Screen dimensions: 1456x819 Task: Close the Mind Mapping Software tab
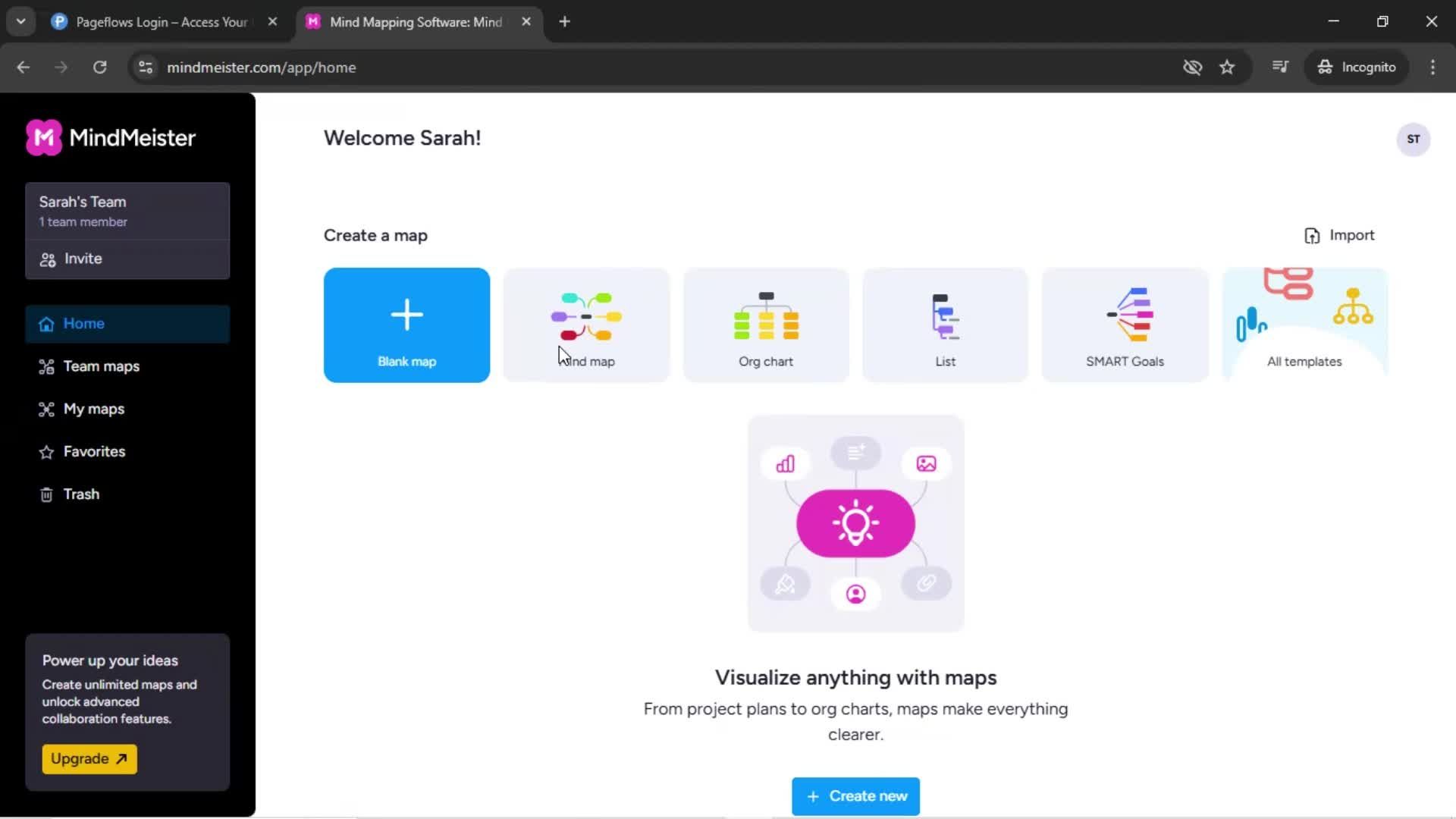(526, 22)
